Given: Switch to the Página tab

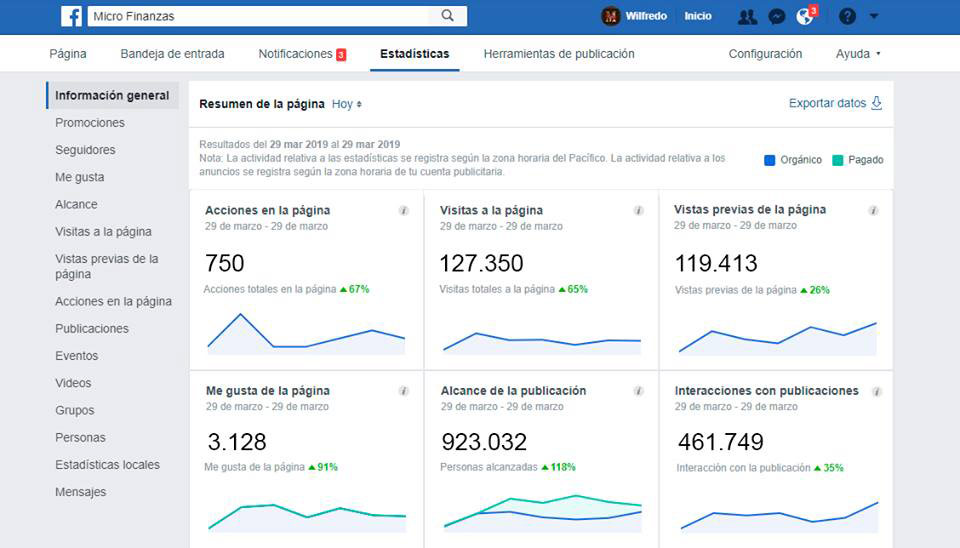Looking at the screenshot, I should click(x=68, y=54).
